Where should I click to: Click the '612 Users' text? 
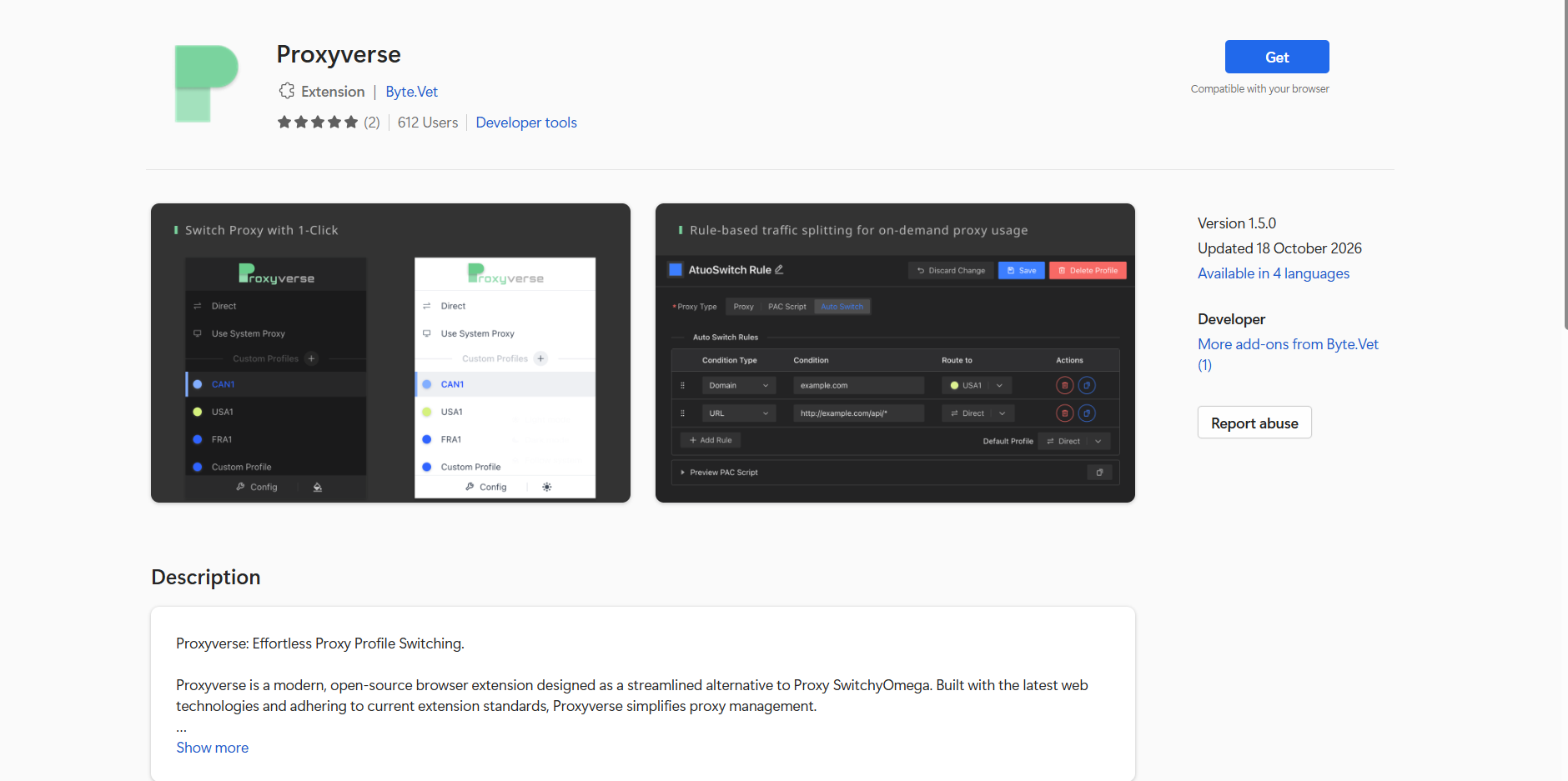[428, 123]
